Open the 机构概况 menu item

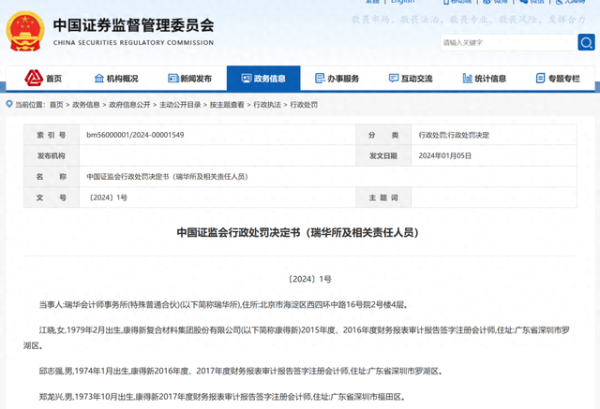pos(122,78)
